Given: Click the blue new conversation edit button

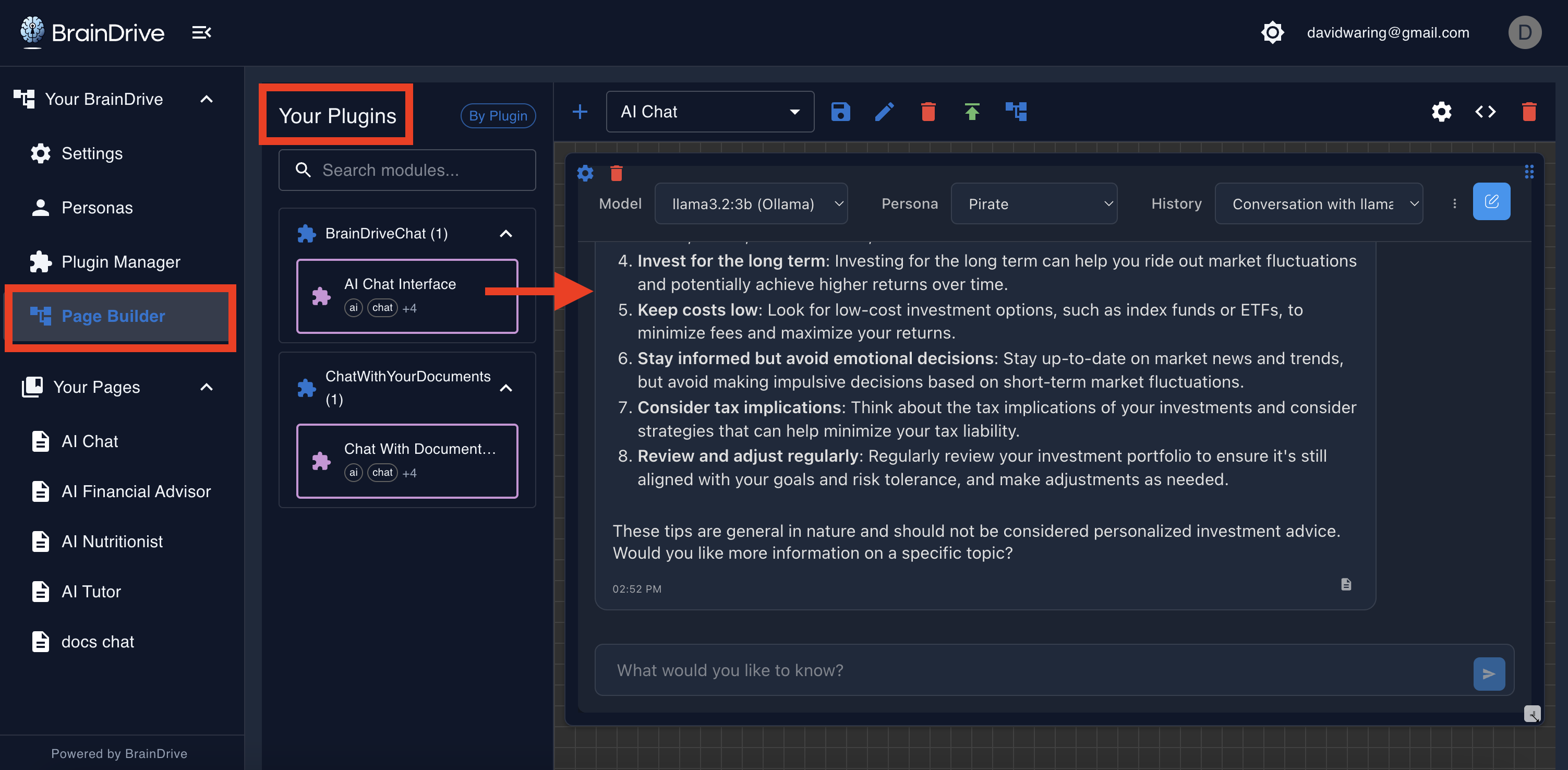Looking at the screenshot, I should 1491,201.
